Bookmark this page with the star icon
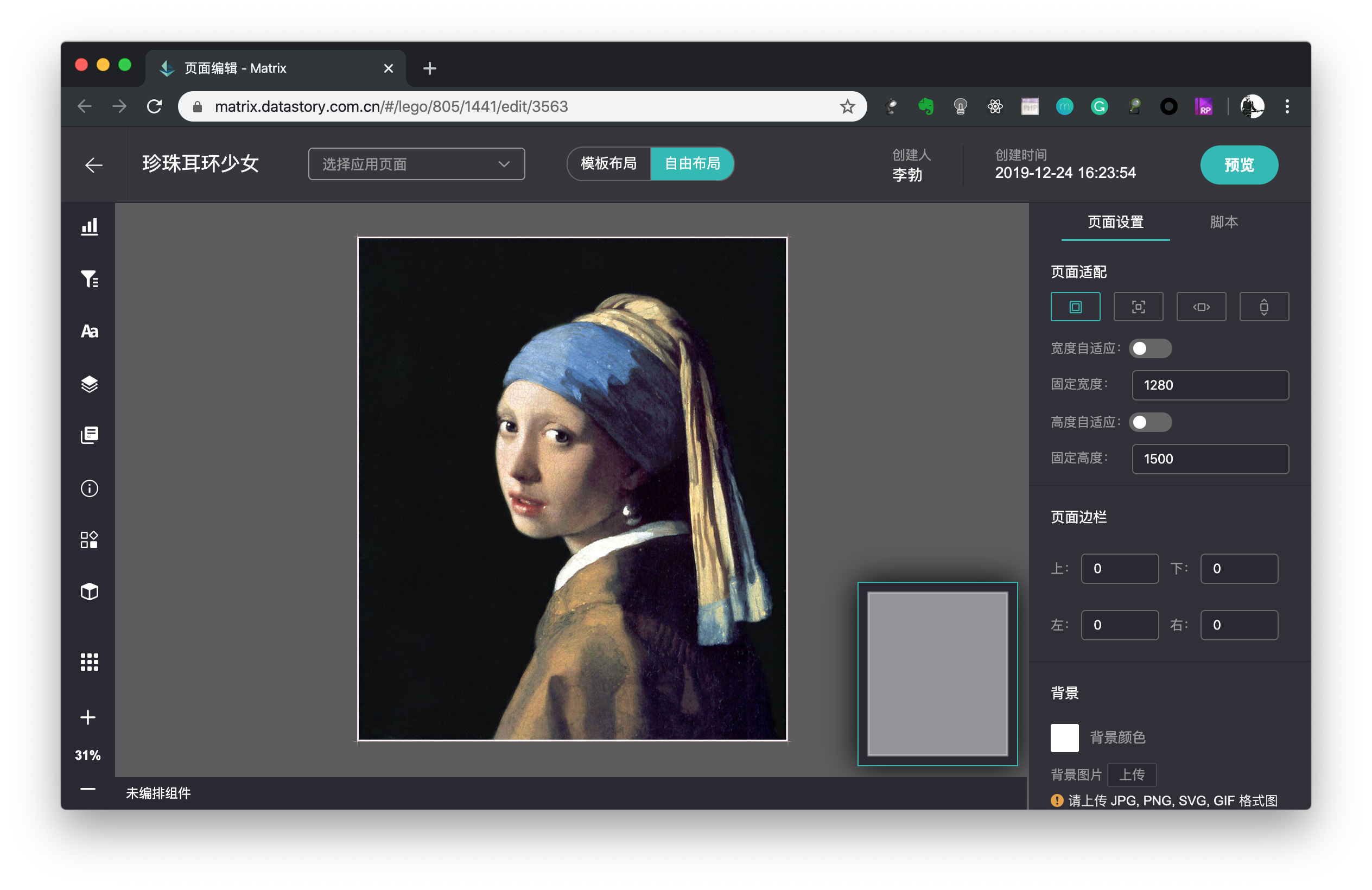This screenshot has width=1372, height=890. tap(847, 107)
